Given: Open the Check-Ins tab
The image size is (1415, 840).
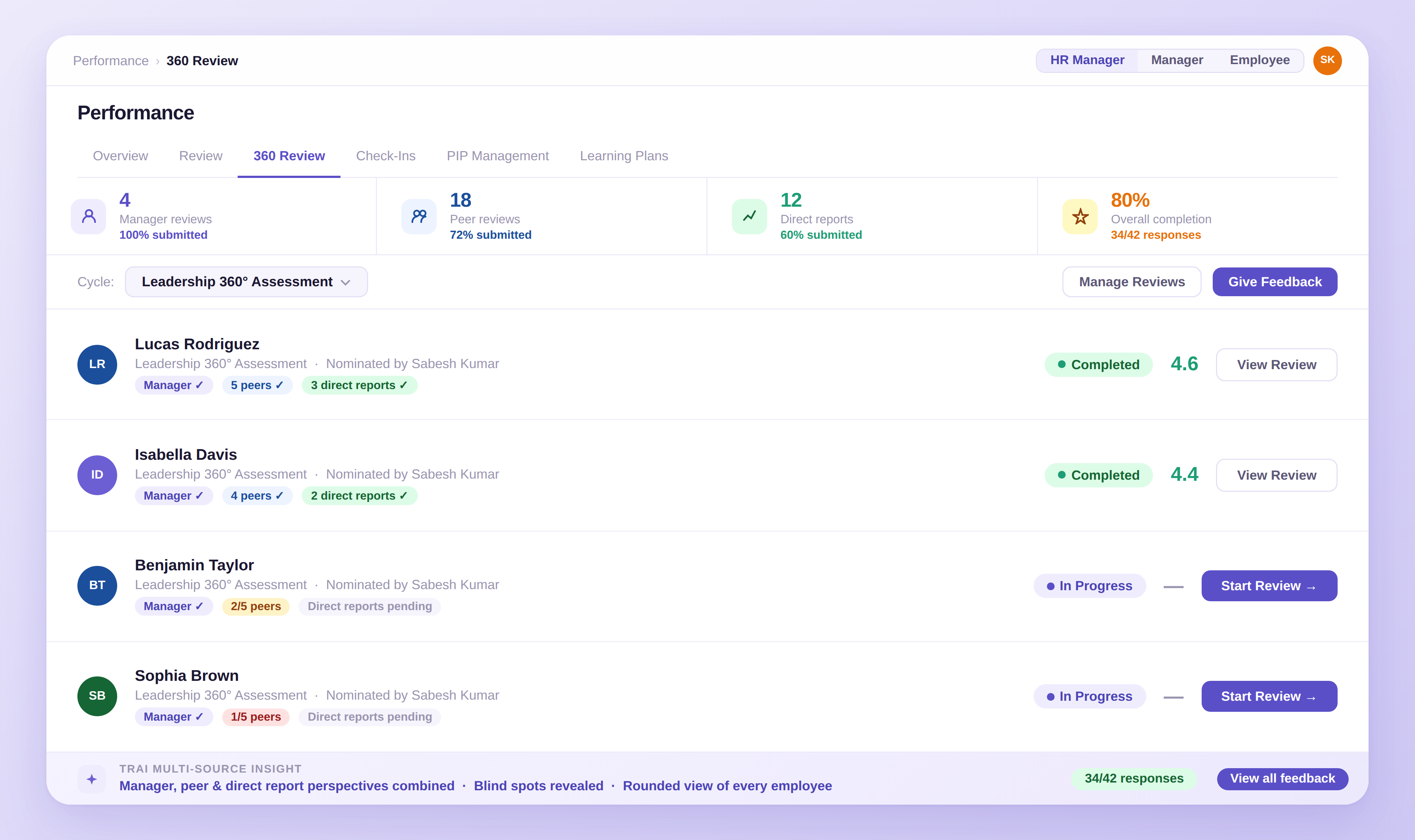Looking at the screenshot, I should (x=385, y=156).
